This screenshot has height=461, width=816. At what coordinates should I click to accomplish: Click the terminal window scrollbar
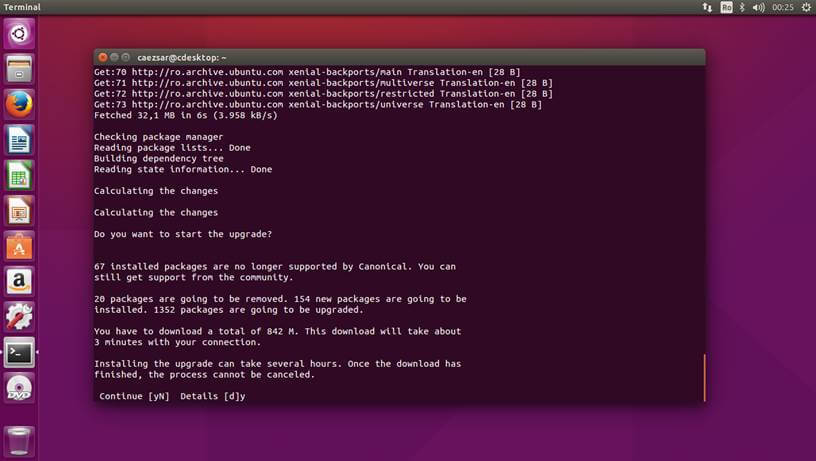[x=704, y=377]
